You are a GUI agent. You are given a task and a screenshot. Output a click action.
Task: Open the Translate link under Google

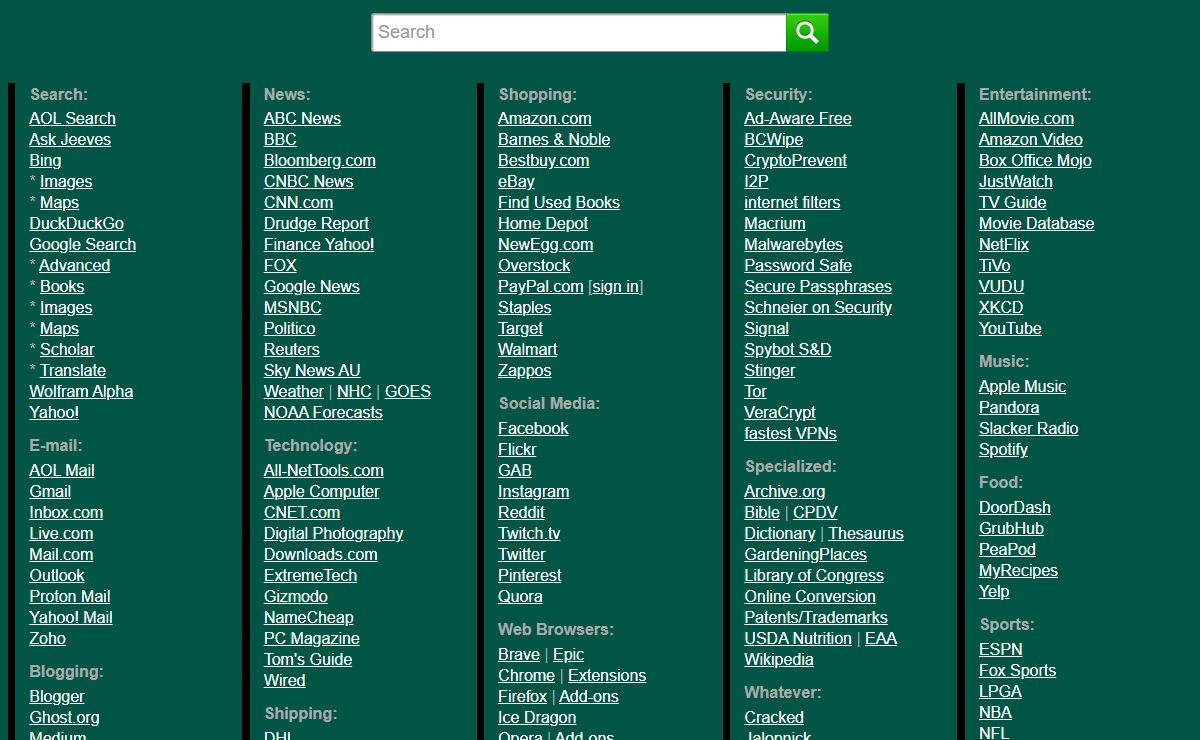[73, 370]
